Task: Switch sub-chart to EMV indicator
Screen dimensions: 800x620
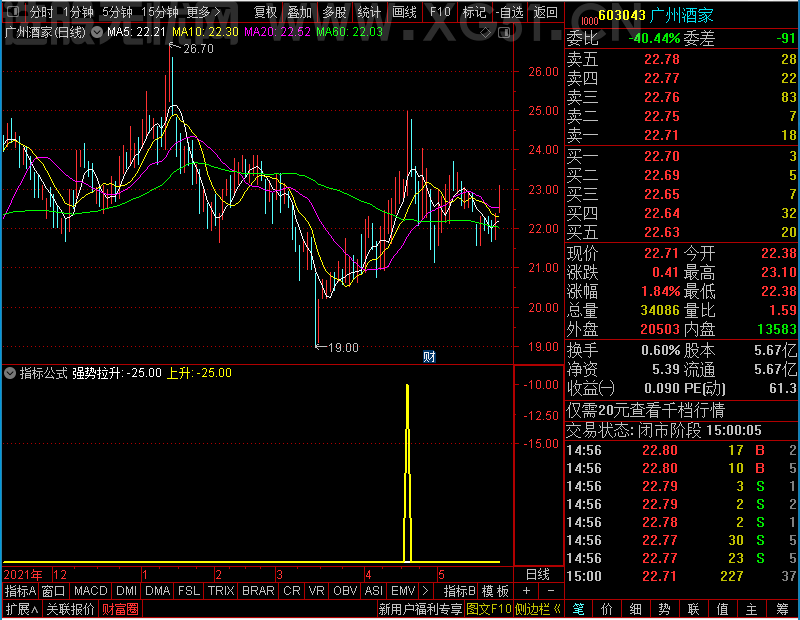Action: click(403, 591)
